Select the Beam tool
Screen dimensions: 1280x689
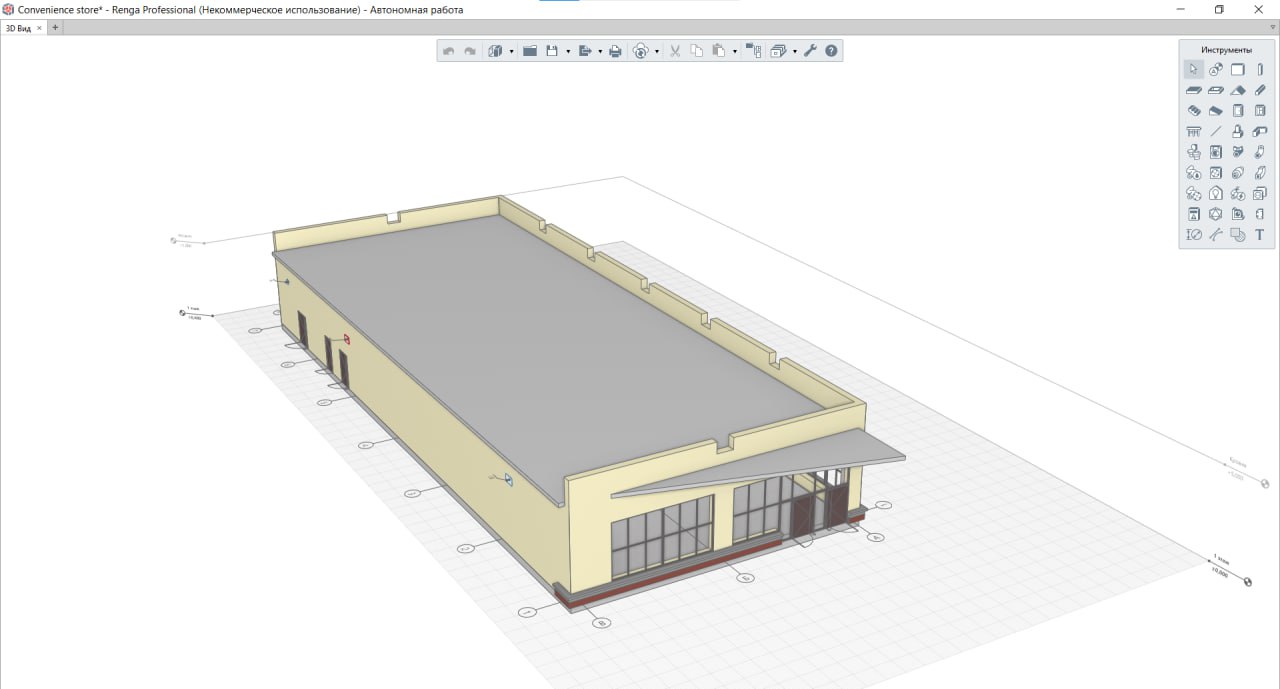(1260, 90)
